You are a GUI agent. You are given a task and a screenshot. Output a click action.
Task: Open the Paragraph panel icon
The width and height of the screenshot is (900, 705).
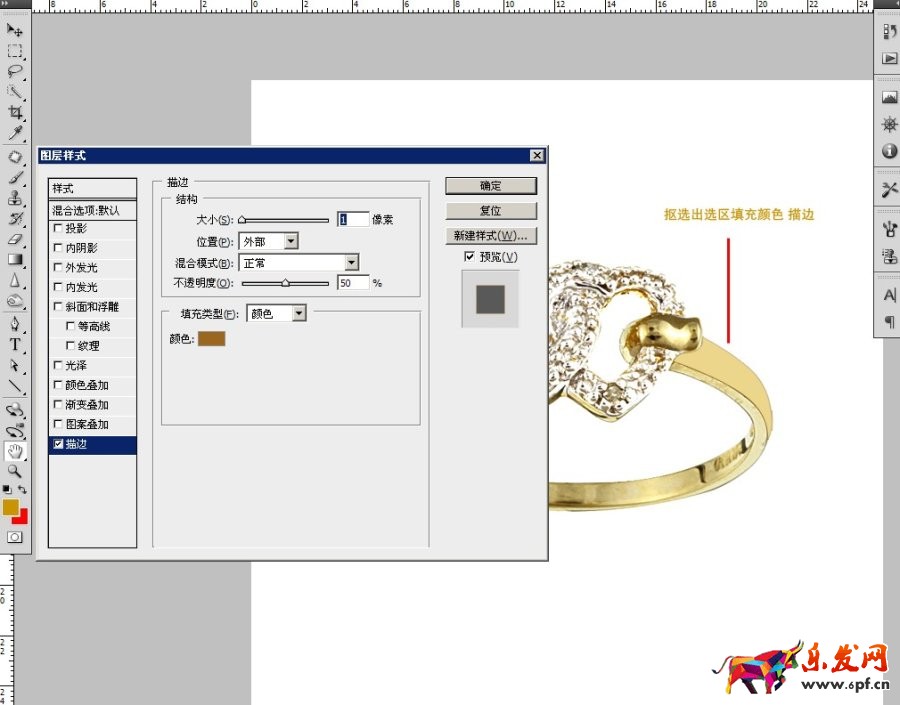click(889, 321)
